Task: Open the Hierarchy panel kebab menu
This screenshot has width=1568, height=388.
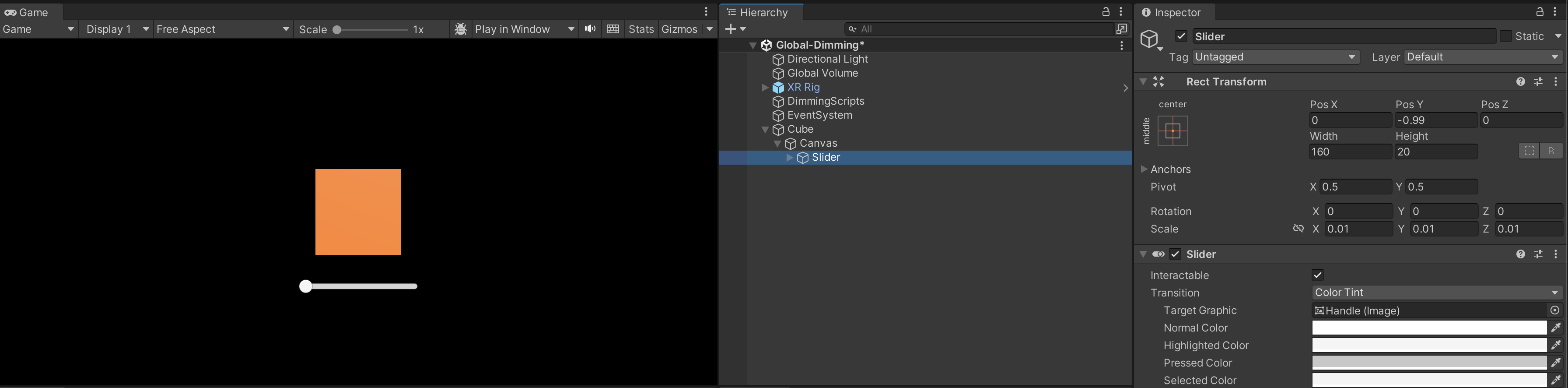Action: (x=1120, y=11)
